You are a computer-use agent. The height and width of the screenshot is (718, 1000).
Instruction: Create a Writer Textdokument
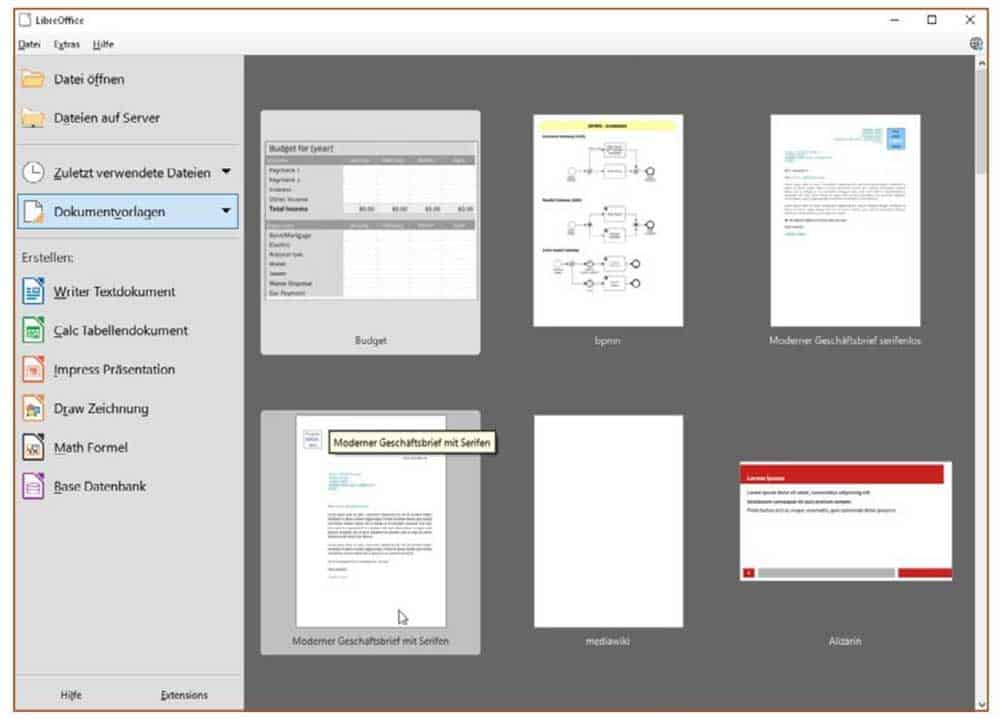(128, 291)
